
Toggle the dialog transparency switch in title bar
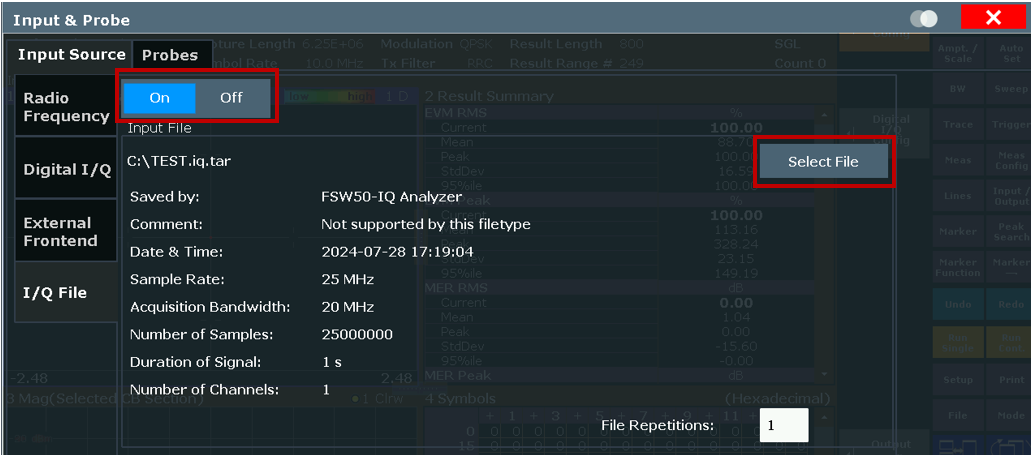[x=924, y=19]
